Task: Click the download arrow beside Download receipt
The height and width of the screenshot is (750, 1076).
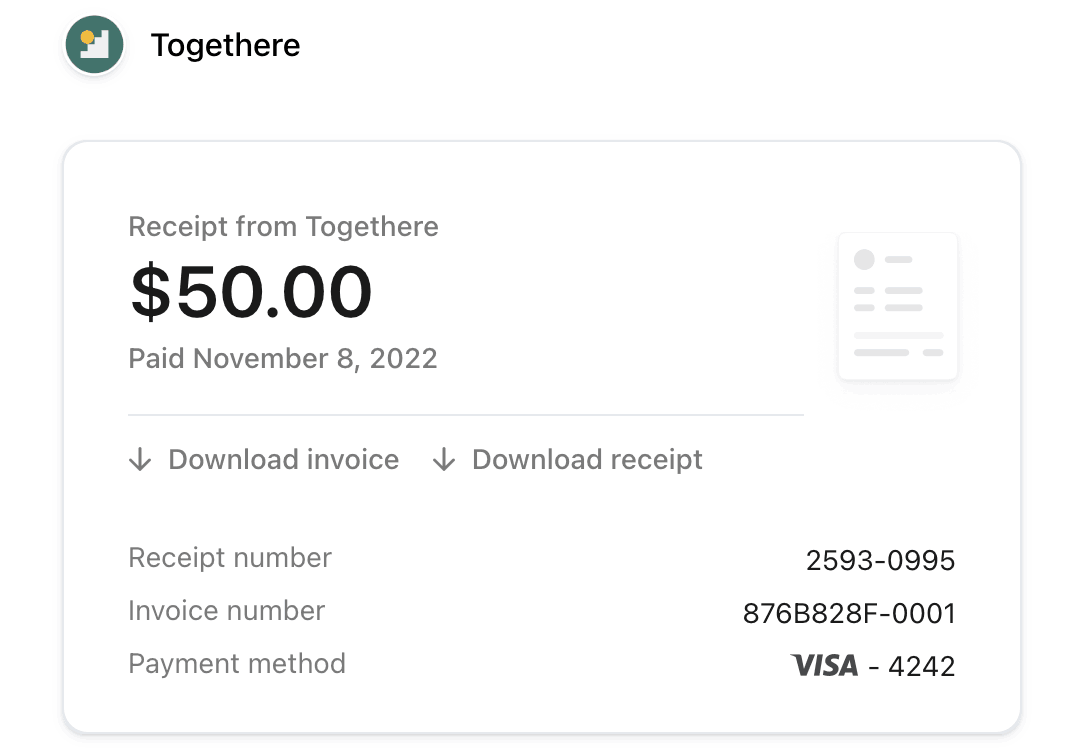Action: [444, 459]
